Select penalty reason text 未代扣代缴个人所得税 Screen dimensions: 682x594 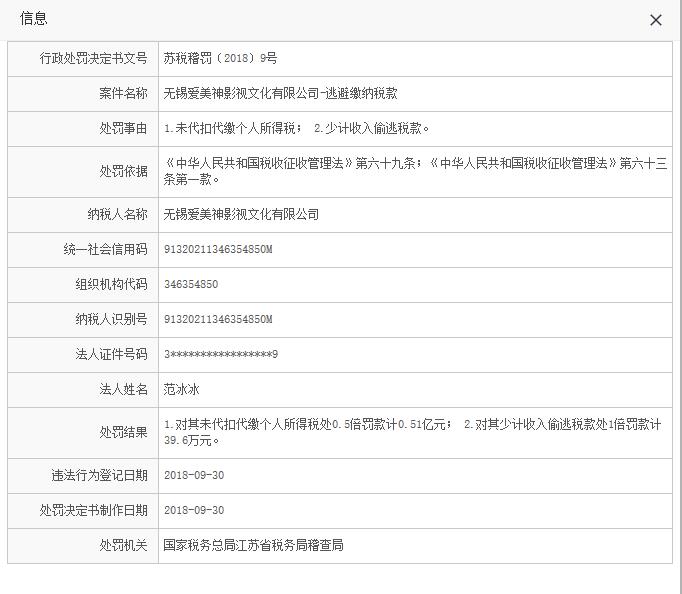pyautogui.click(x=235, y=128)
